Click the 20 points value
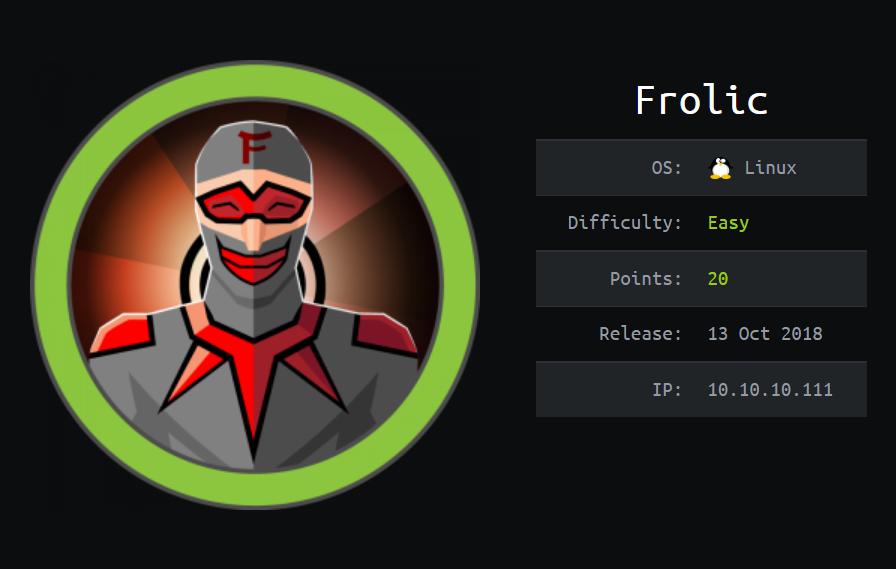This screenshot has width=896, height=569. (718, 279)
